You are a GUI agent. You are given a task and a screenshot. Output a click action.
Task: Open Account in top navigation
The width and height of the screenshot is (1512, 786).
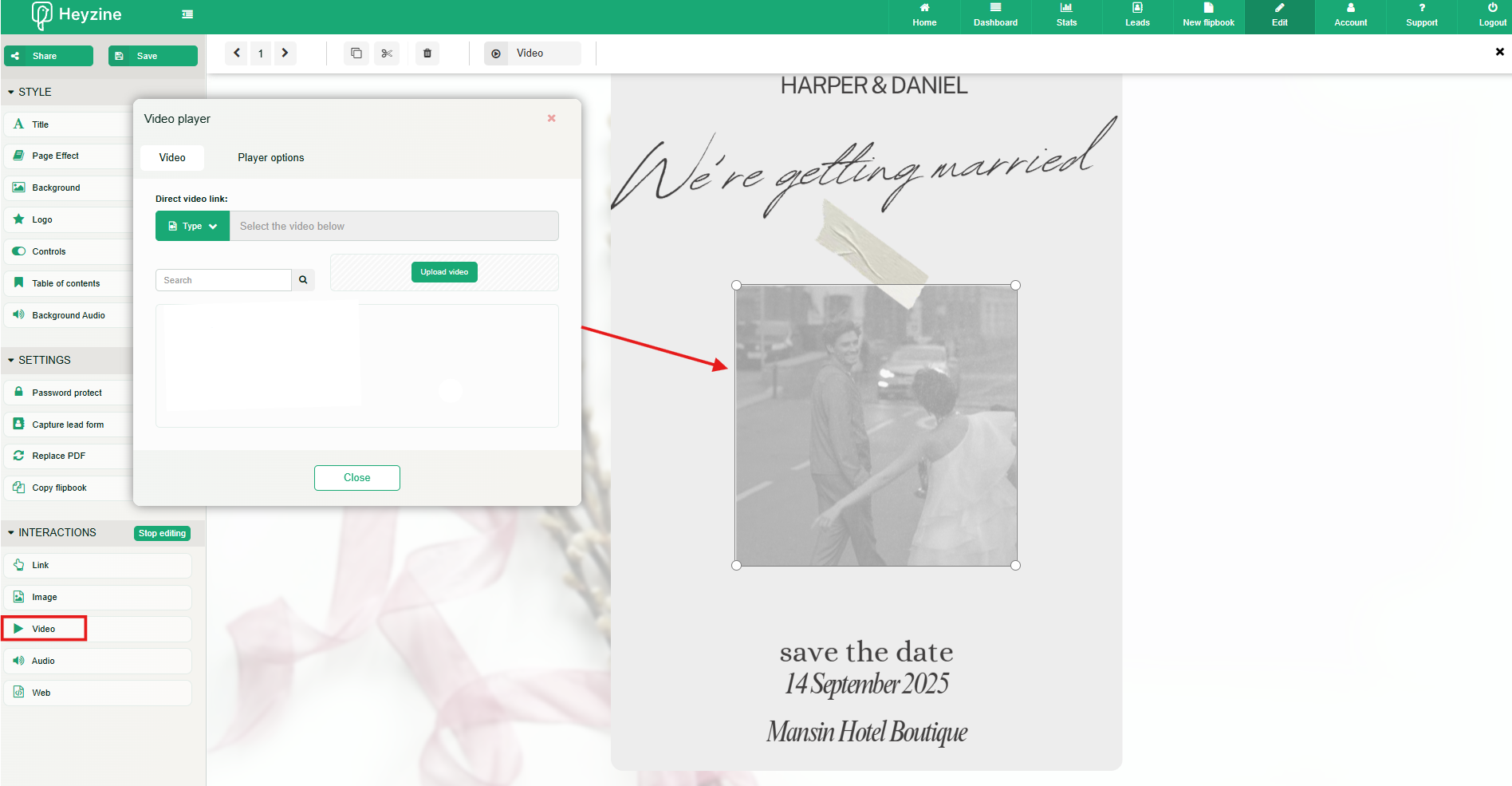1350,15
